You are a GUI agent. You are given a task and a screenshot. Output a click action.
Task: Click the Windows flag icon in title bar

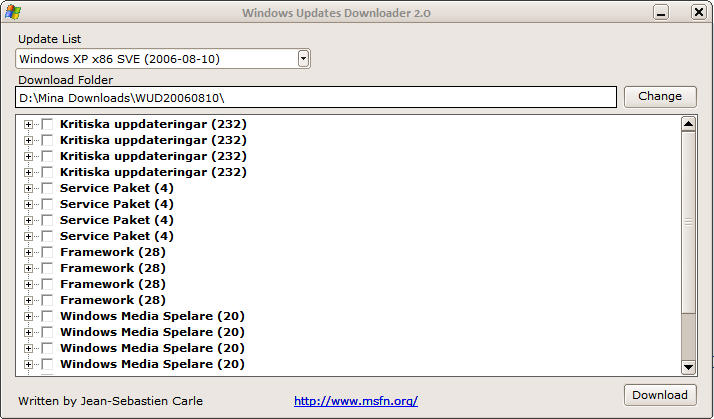[12, 12]
